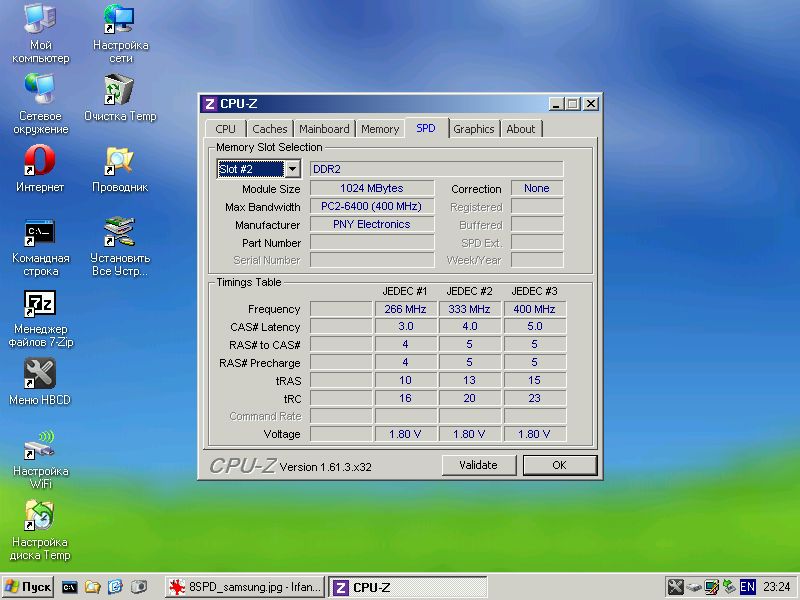Open the About tab
This screenshot has height=600, width=800.
click(x=521, y=129)
